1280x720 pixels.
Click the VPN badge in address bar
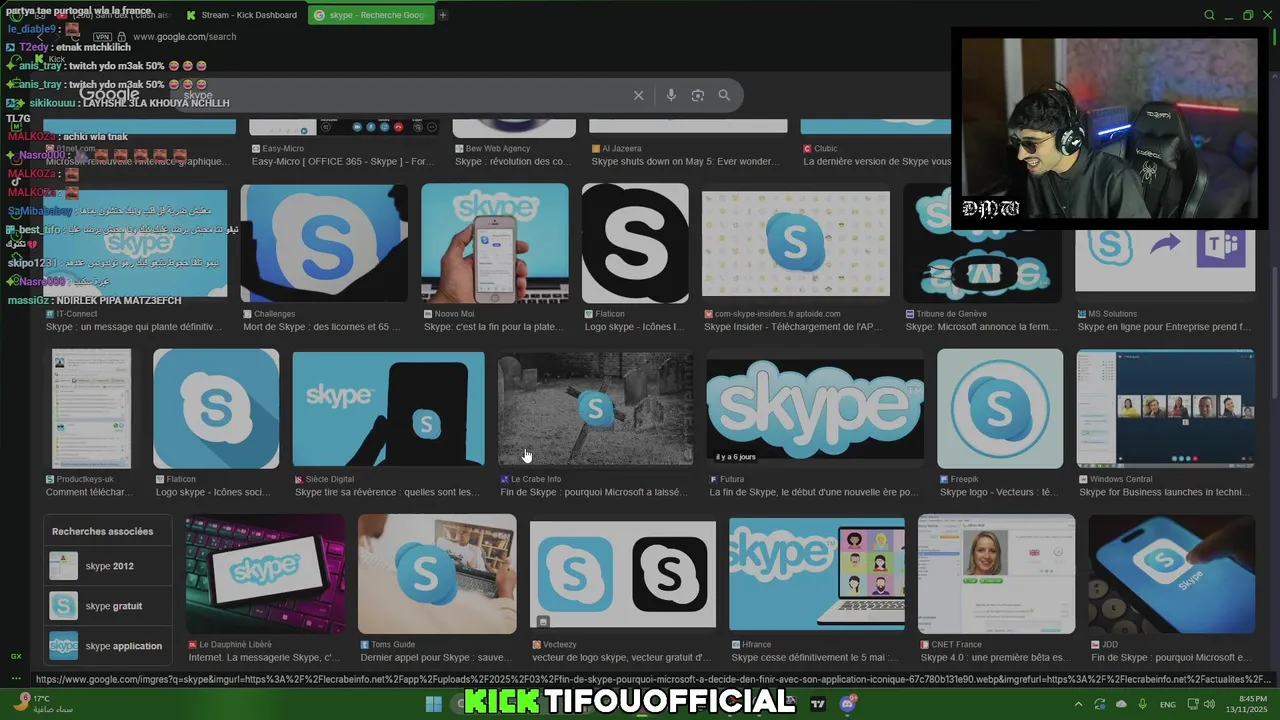tap(102, 37)
